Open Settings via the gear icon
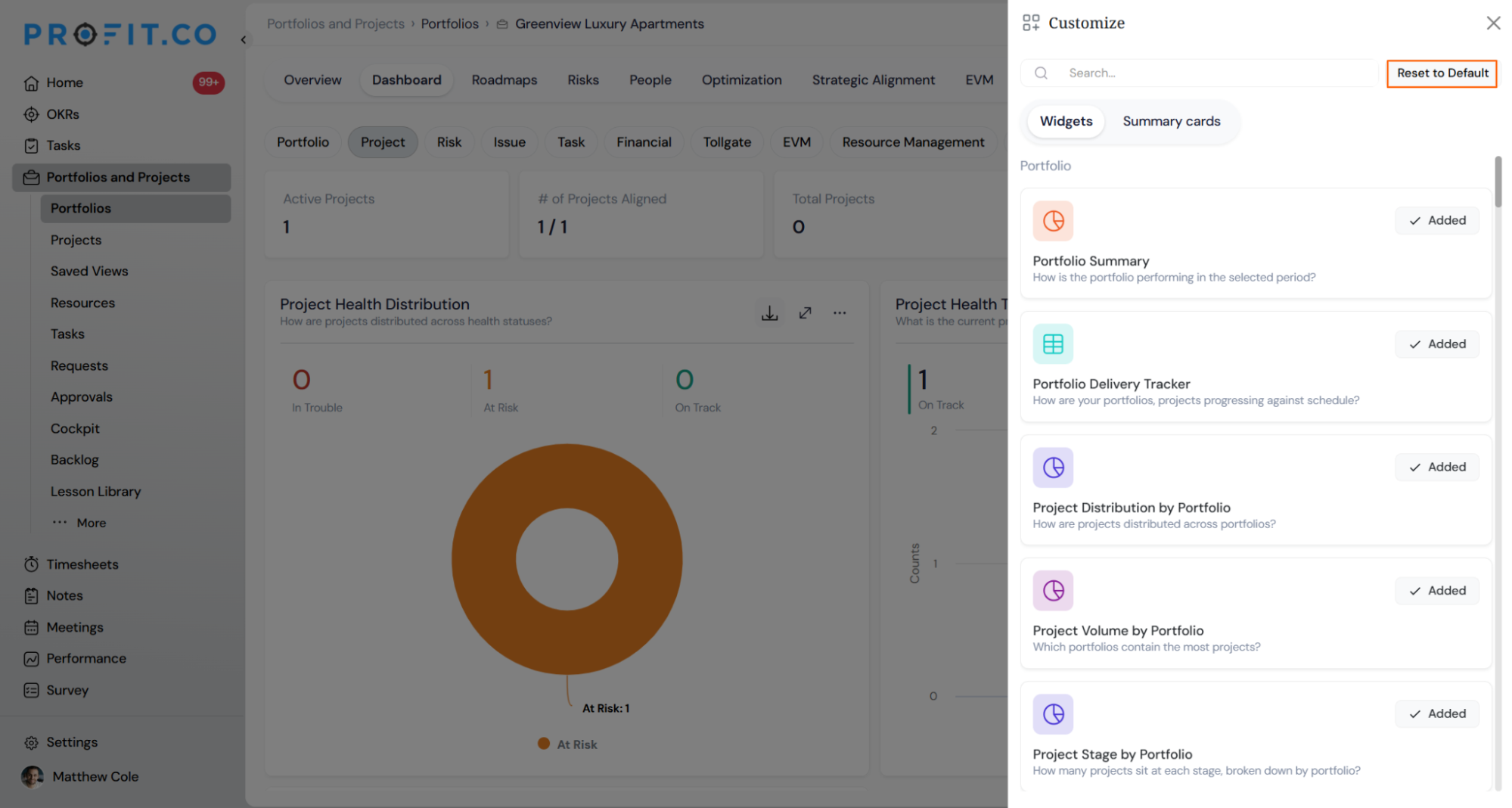 coord(31,742)
